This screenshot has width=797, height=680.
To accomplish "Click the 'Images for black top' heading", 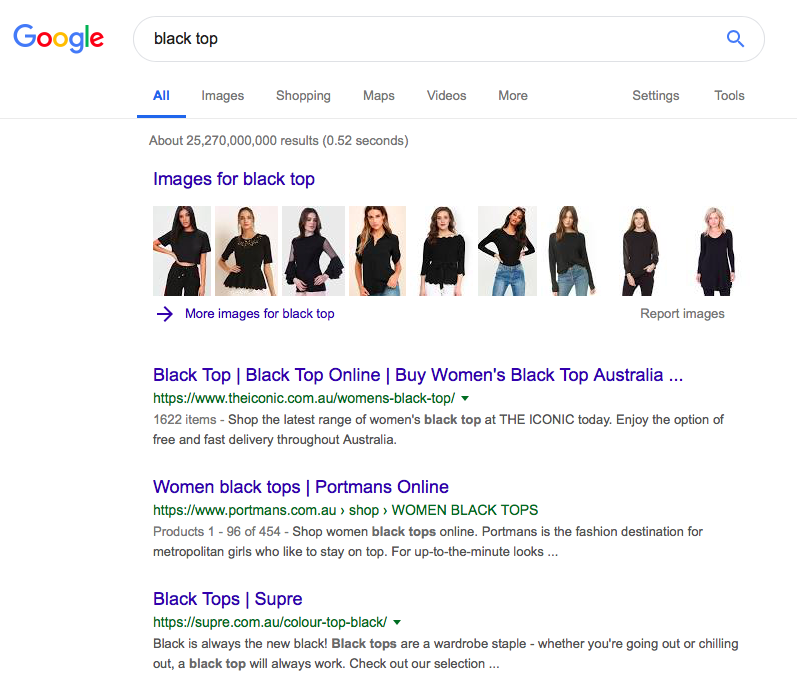I will (x=234, y=179).
